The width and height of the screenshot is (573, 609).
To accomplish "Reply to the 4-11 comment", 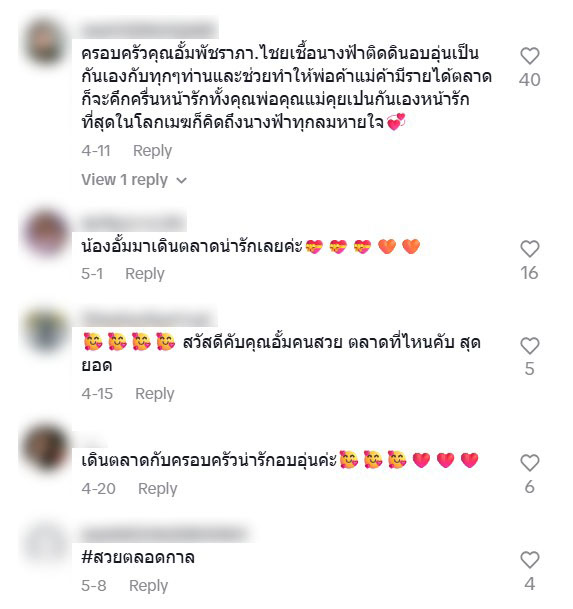I will click(x=152, y=151).
